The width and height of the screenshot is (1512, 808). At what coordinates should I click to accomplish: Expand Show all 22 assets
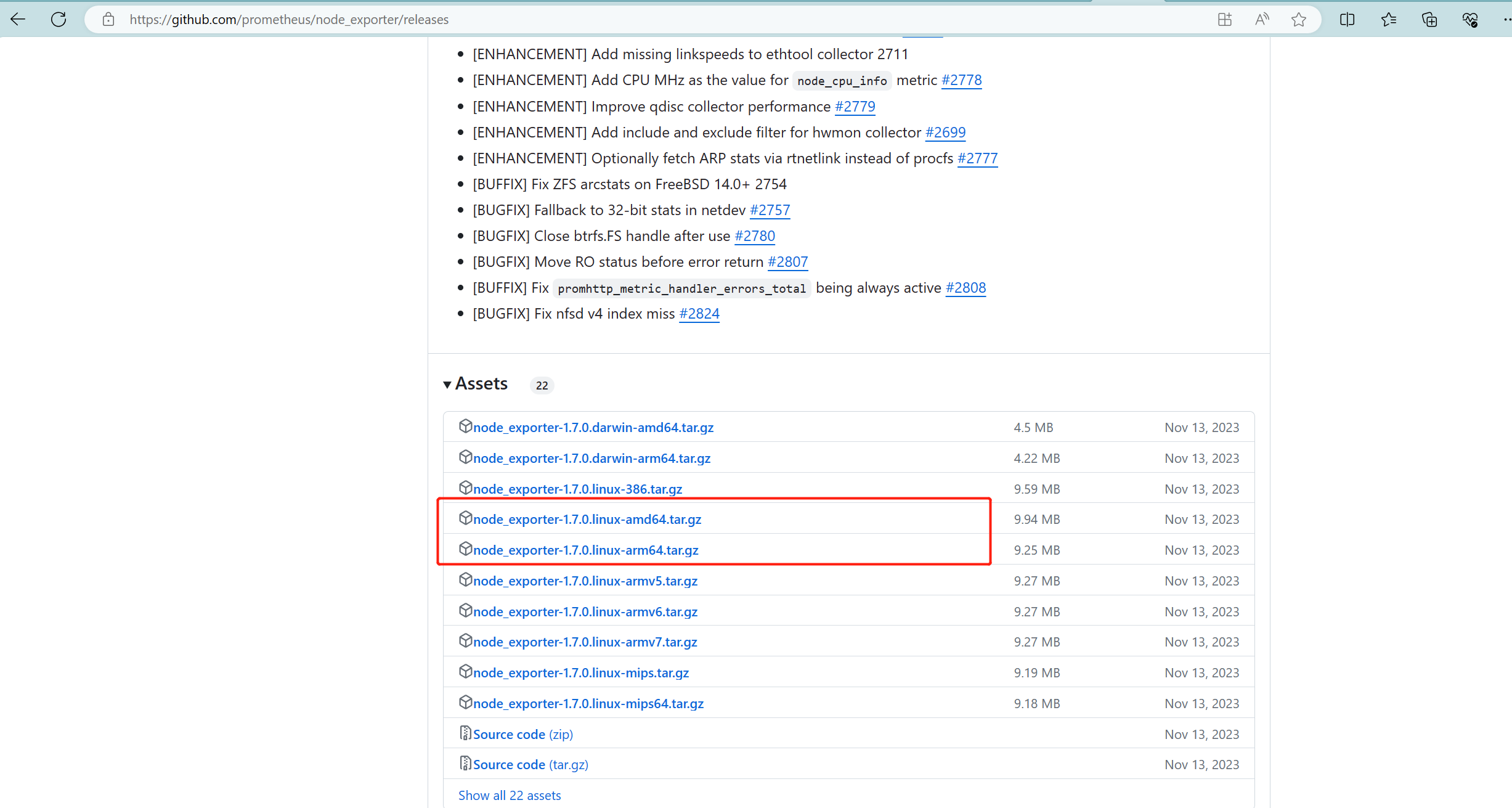click(510, 795)
